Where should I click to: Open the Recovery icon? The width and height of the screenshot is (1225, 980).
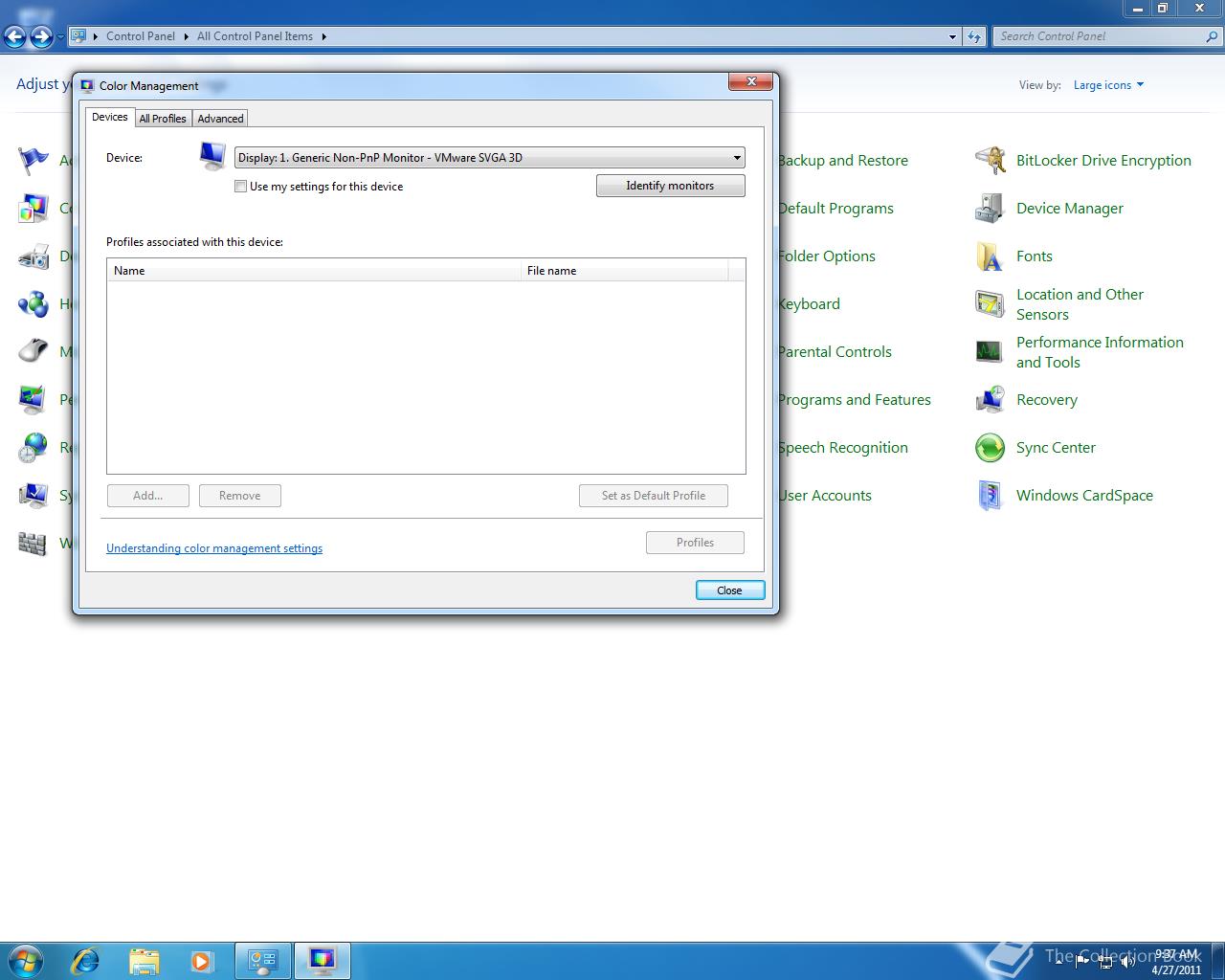pos(990,399)
